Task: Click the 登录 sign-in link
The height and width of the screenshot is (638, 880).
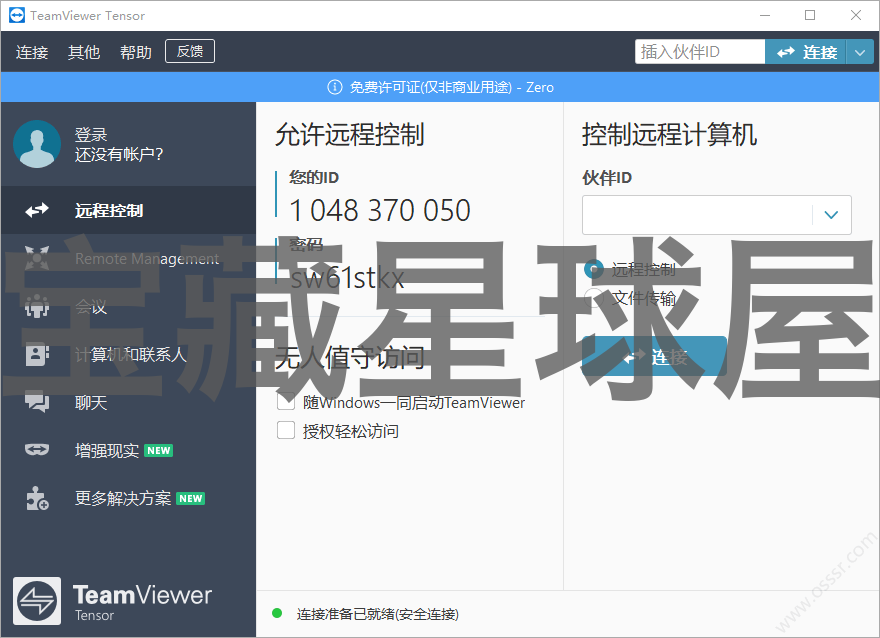Action: [x=91, y=135]
